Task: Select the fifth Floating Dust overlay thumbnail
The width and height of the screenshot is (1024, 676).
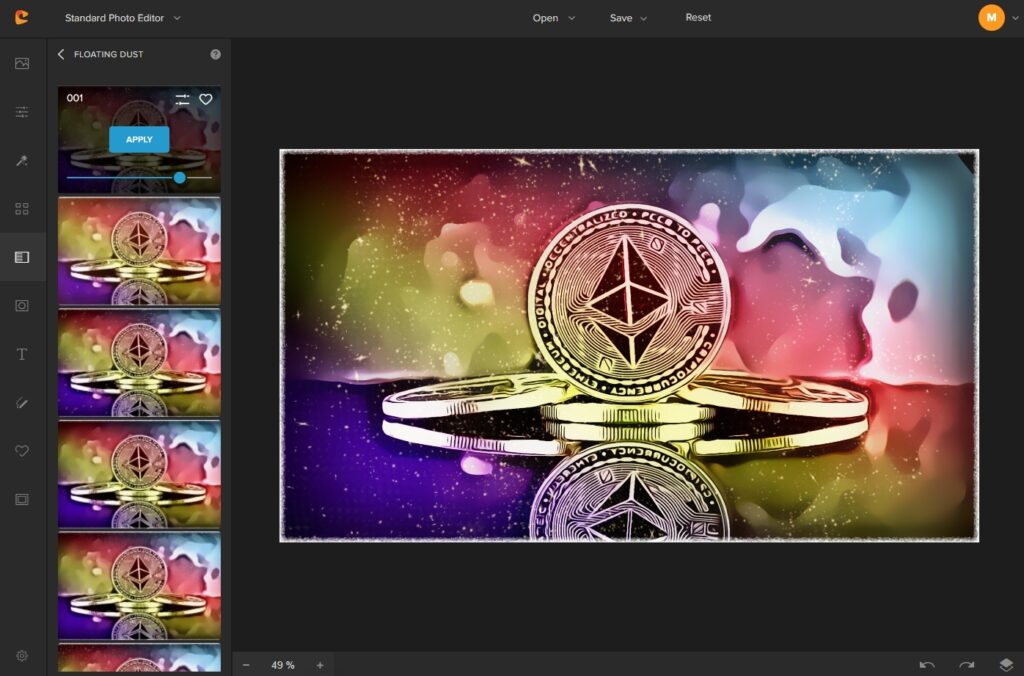Action: (x=139, y=586)
